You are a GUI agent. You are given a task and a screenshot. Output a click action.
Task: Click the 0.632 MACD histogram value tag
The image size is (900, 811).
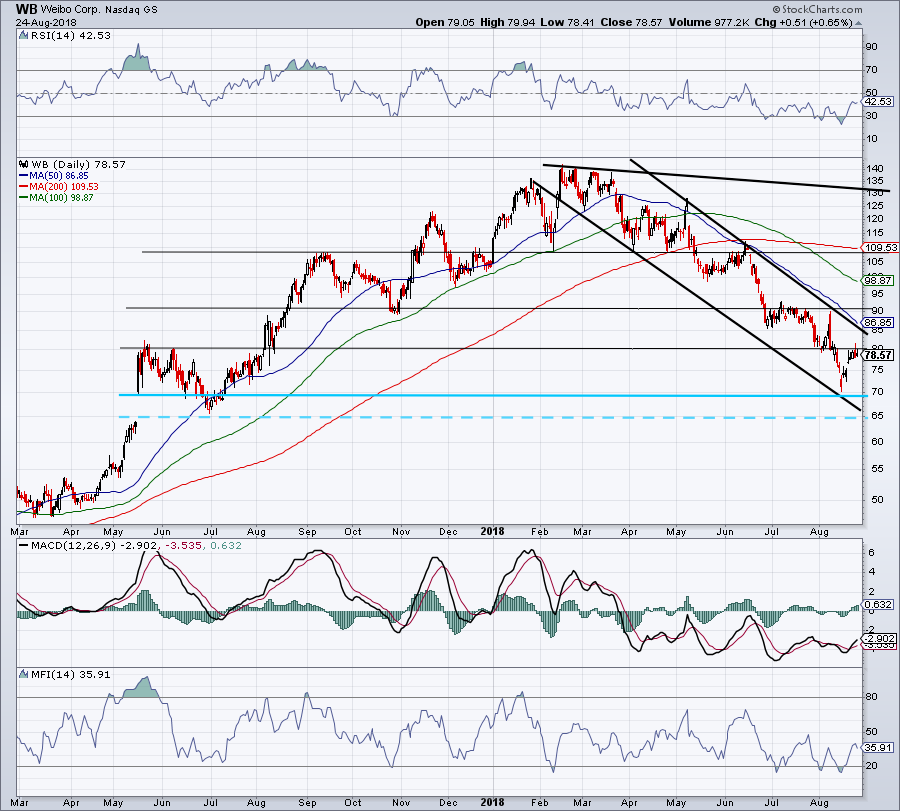tap(876, 603)
